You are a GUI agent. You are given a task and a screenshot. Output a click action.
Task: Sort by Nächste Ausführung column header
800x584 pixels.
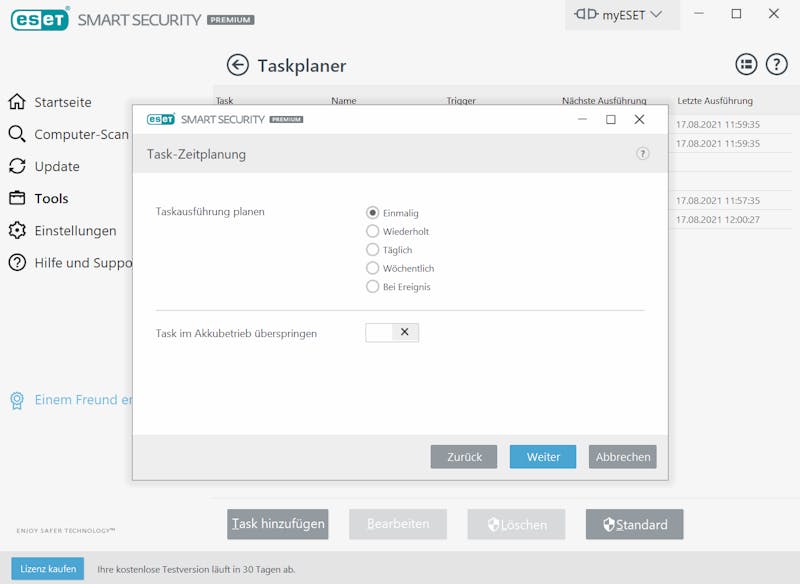tap(604, 100)
